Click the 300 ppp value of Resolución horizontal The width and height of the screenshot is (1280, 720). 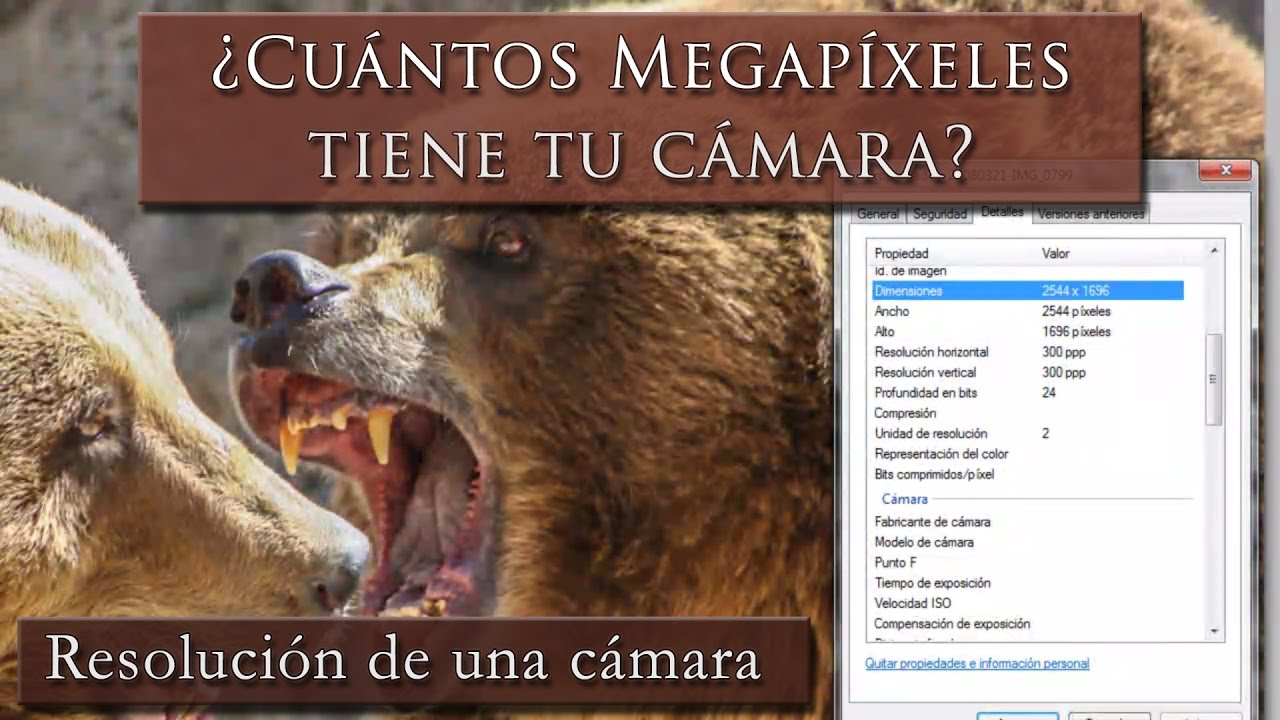[x=1063, y=352]
